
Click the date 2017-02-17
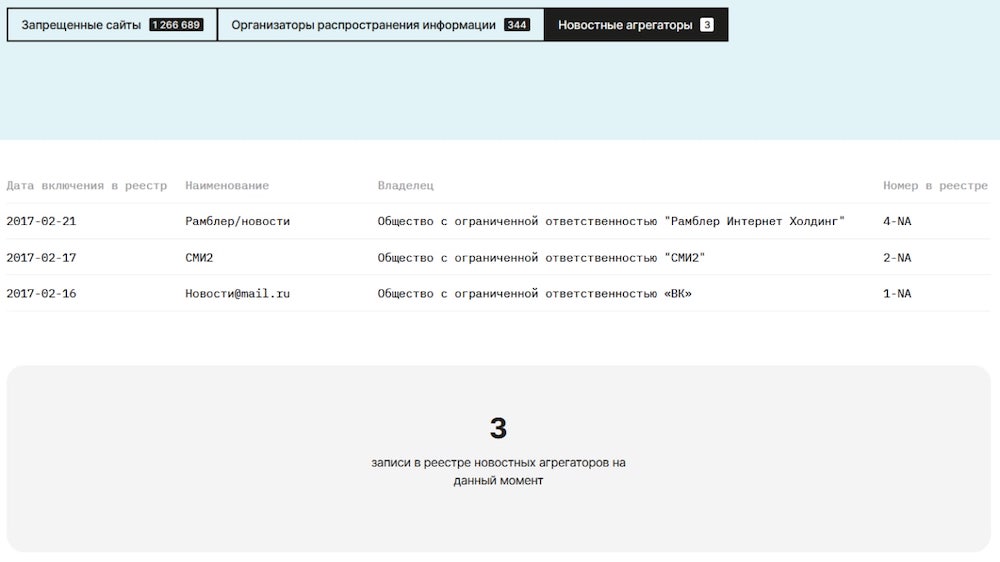pos(41,258)
